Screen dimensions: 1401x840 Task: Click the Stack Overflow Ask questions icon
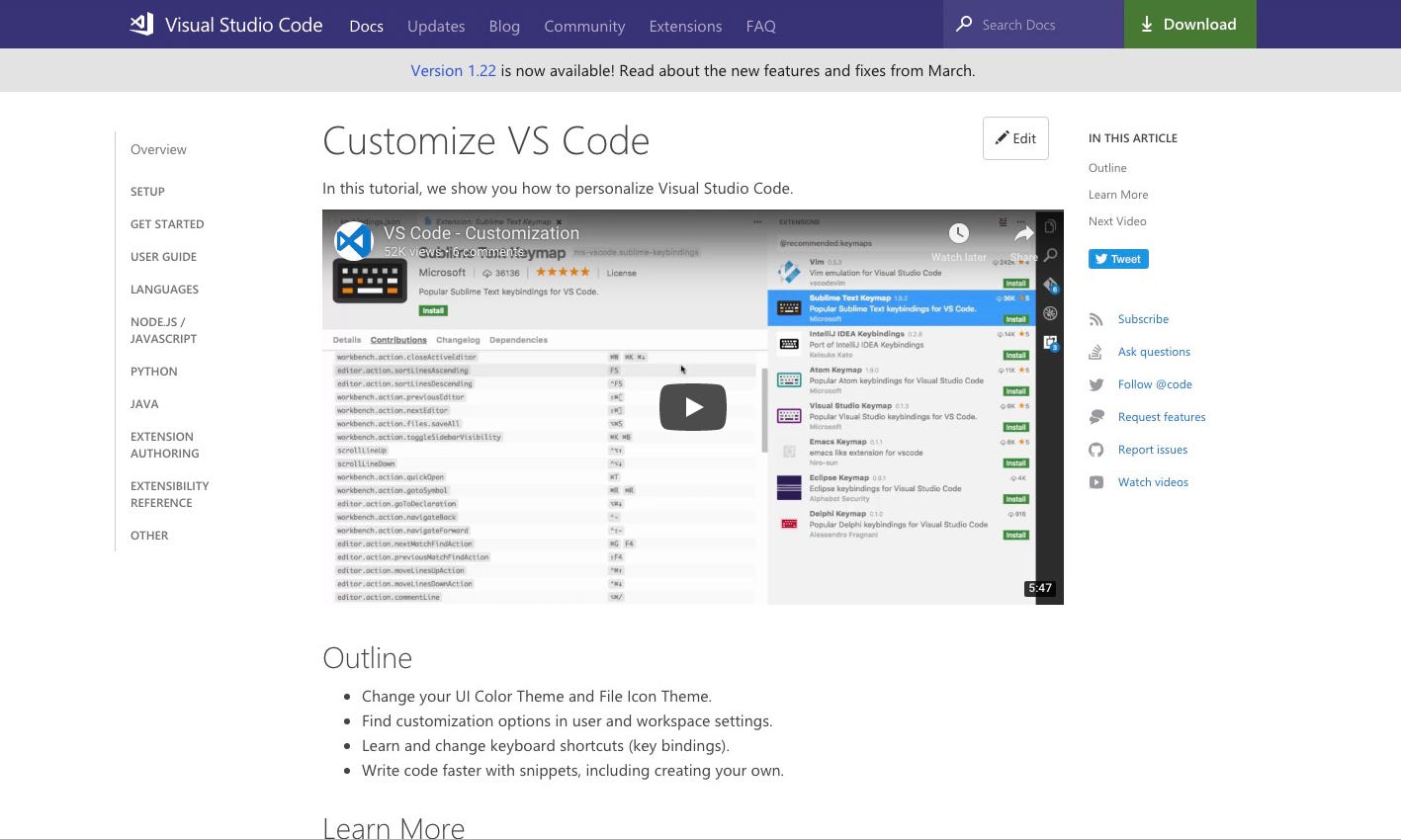[1095, 352]
